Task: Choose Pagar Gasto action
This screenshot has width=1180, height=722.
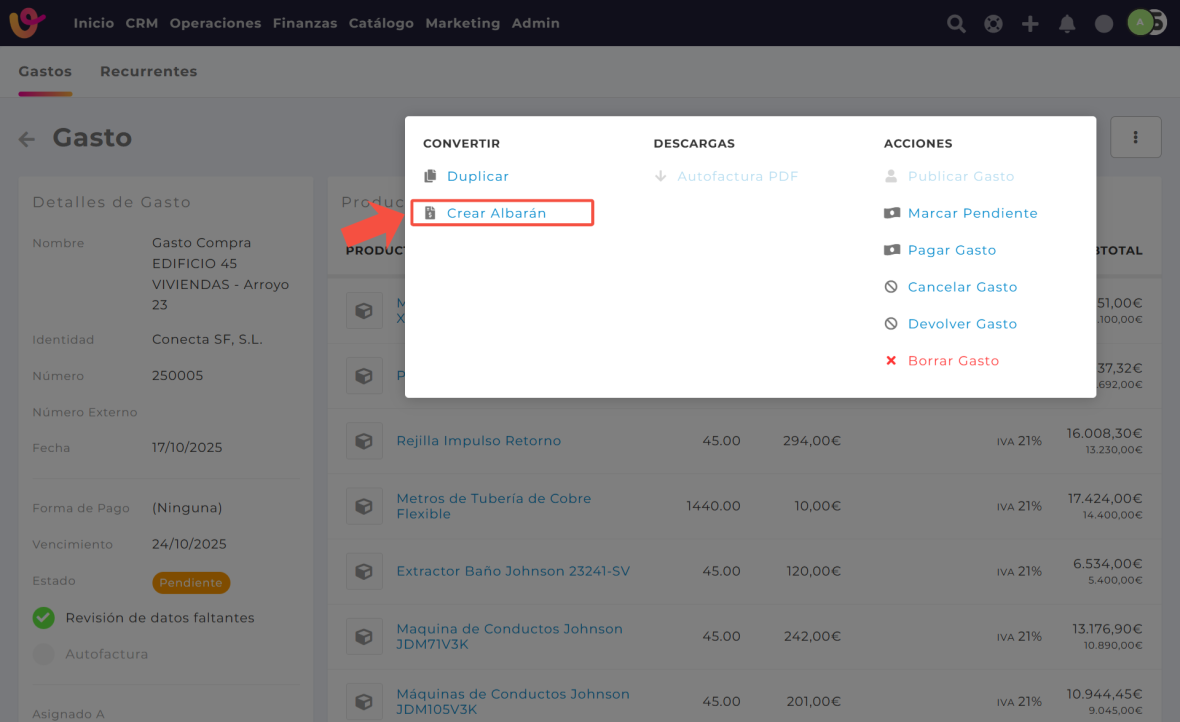Action: 951,250
